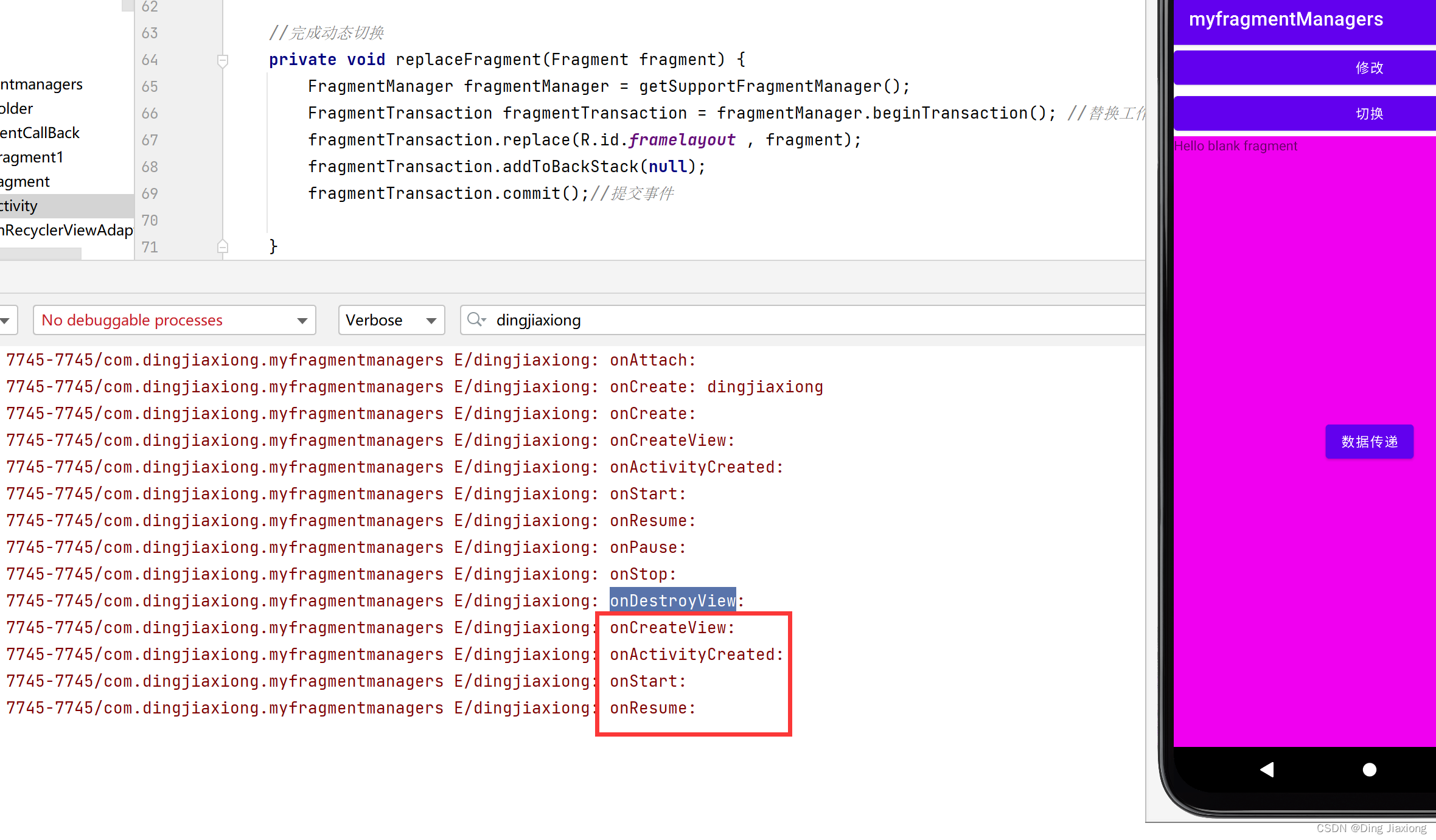Tap the emulator Back navigation triangle
The image size is (1436, 840).
point(1267,769)
